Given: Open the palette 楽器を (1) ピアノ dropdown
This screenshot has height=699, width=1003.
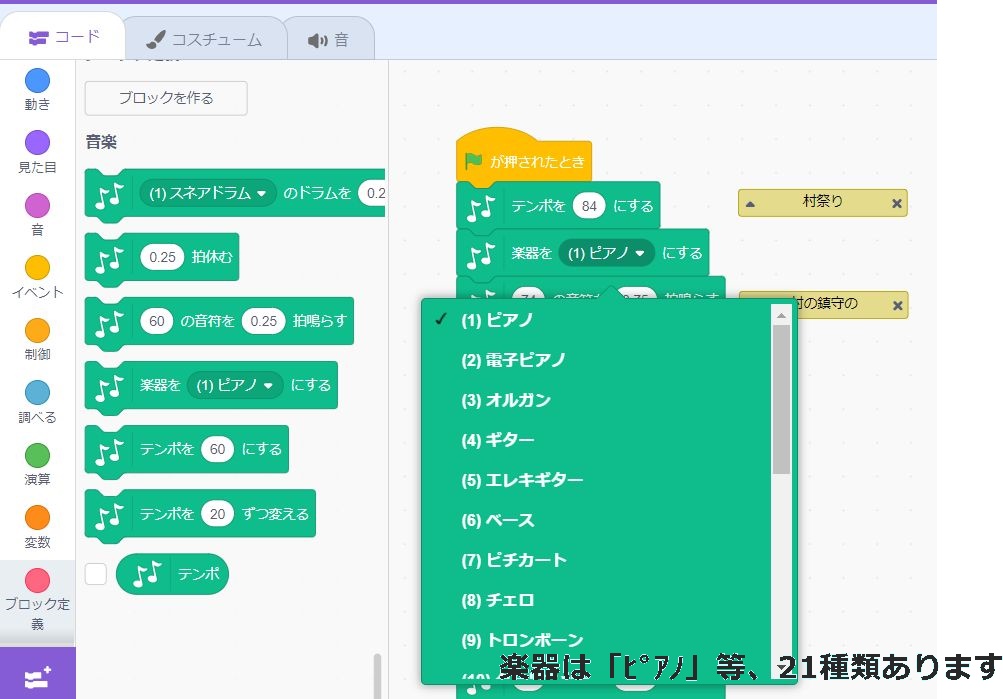Looking at the screenshot, I should (235, 385).
